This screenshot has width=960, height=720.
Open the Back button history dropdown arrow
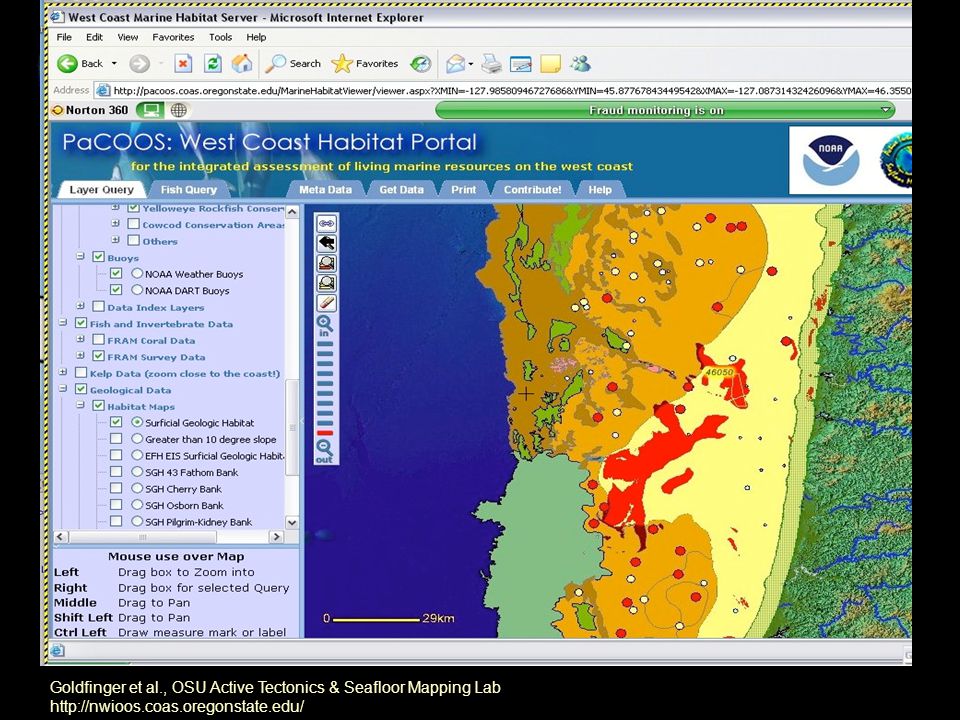(x=114, y=63)
